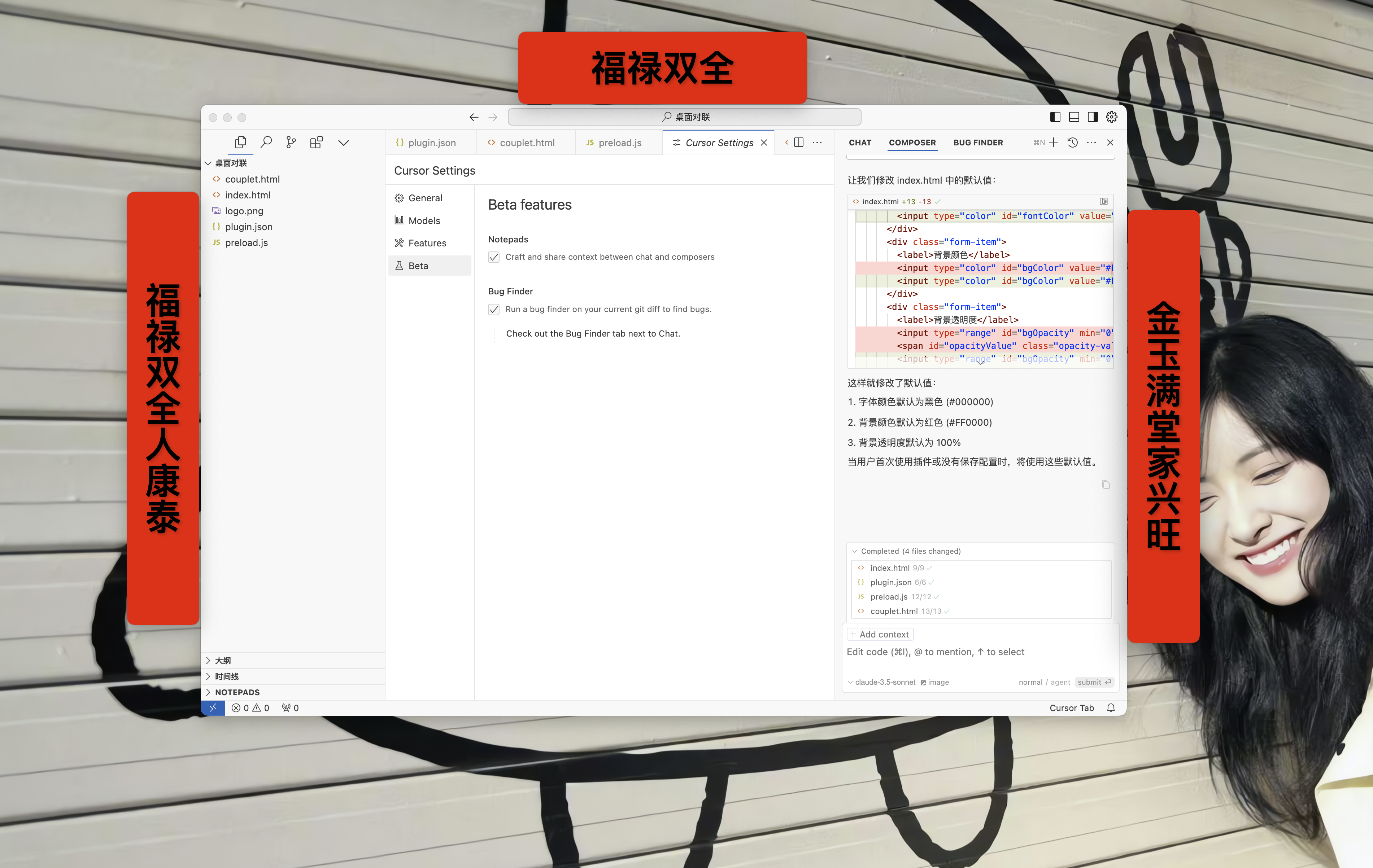
Task: Expand the additional views chevron in activity bar
Action: coord(343,143)
